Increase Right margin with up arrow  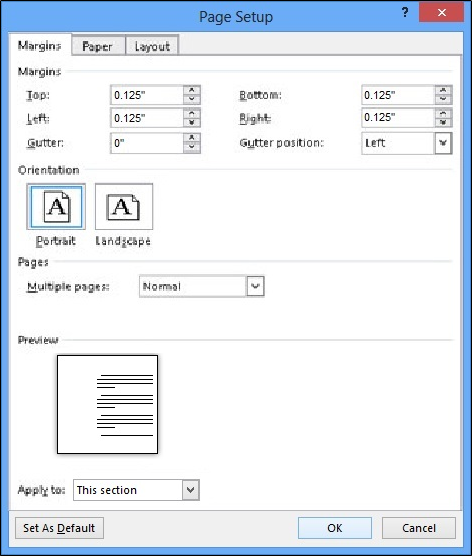pyautogui.click(x=443, y=113)
